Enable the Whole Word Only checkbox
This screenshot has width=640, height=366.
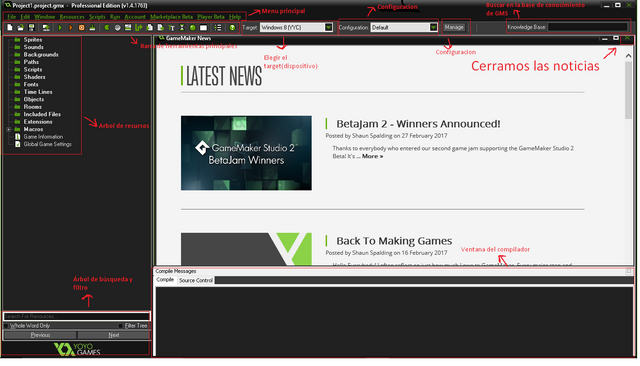[6, 326]
